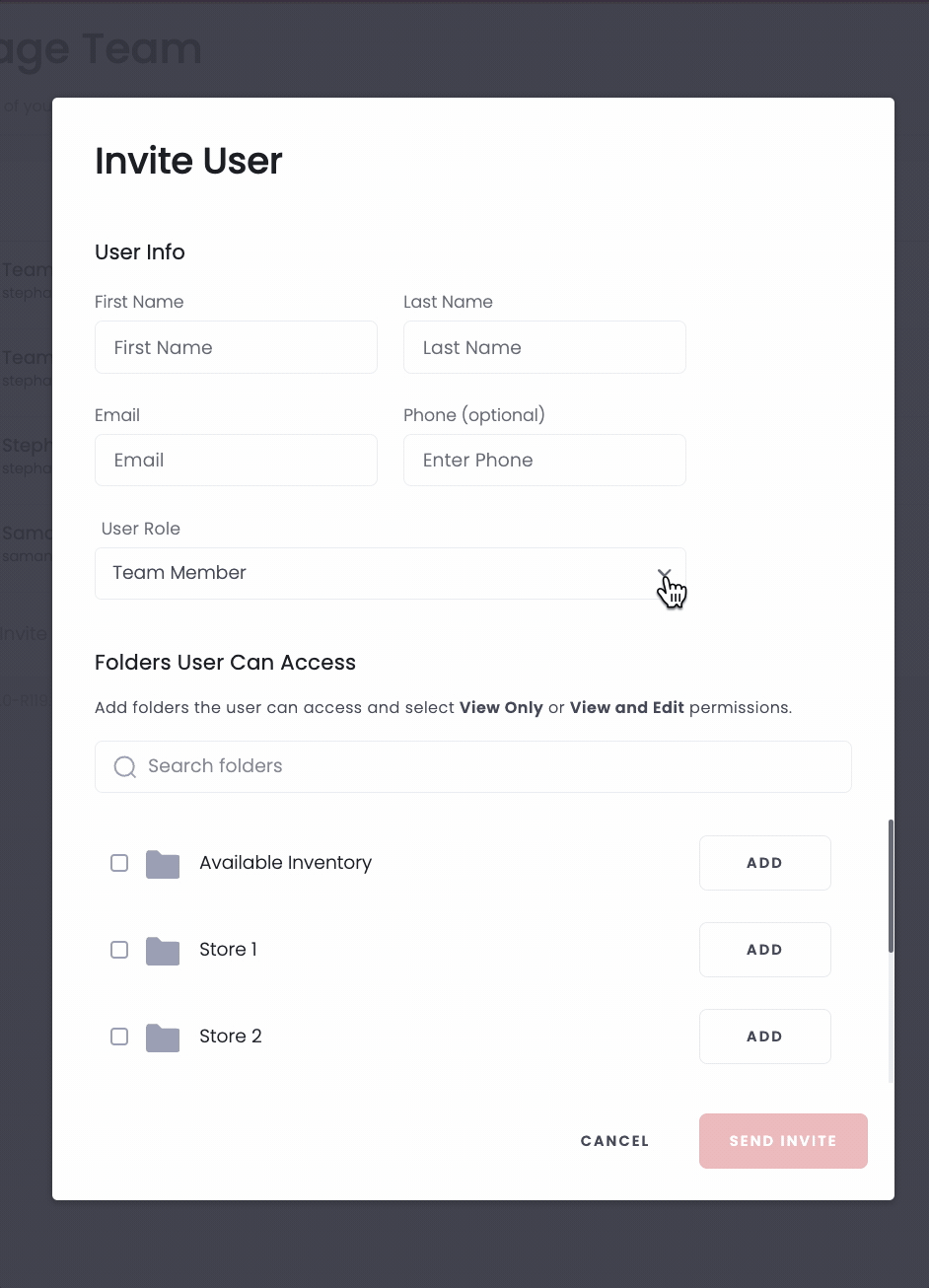Click the Phone (optional) label
The height and width of the screenshot is (1288, 929).
(474, 415)
